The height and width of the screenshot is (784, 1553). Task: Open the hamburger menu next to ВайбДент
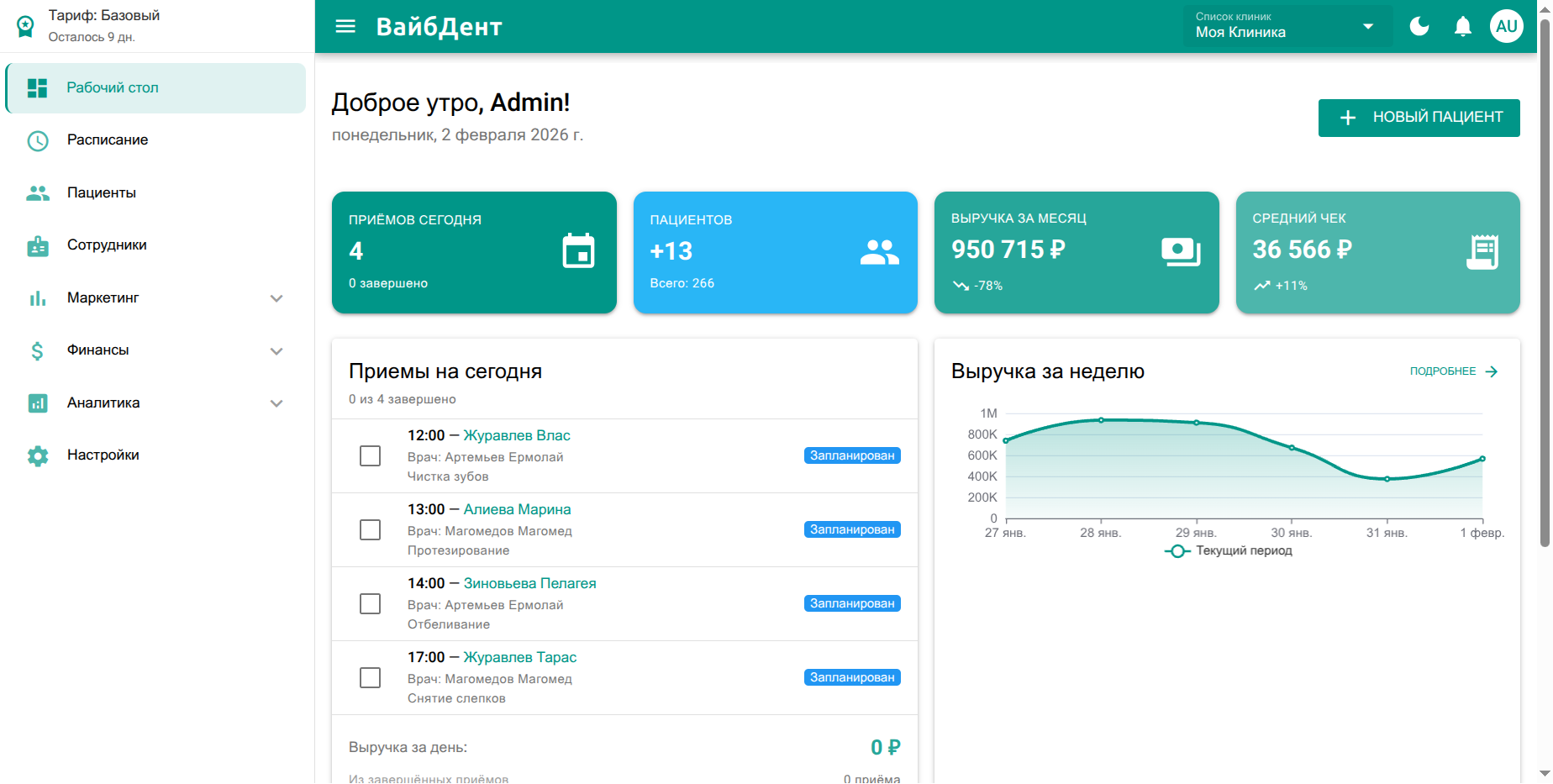(x=345, y=26)
